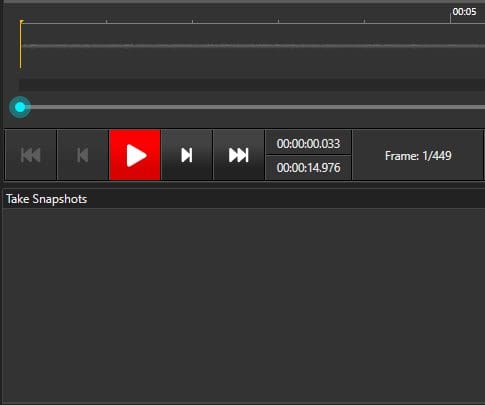Select the Frame: 1/449 counter
The width and height of the screenshot is (485, 405).
click(x=418, y=156)
